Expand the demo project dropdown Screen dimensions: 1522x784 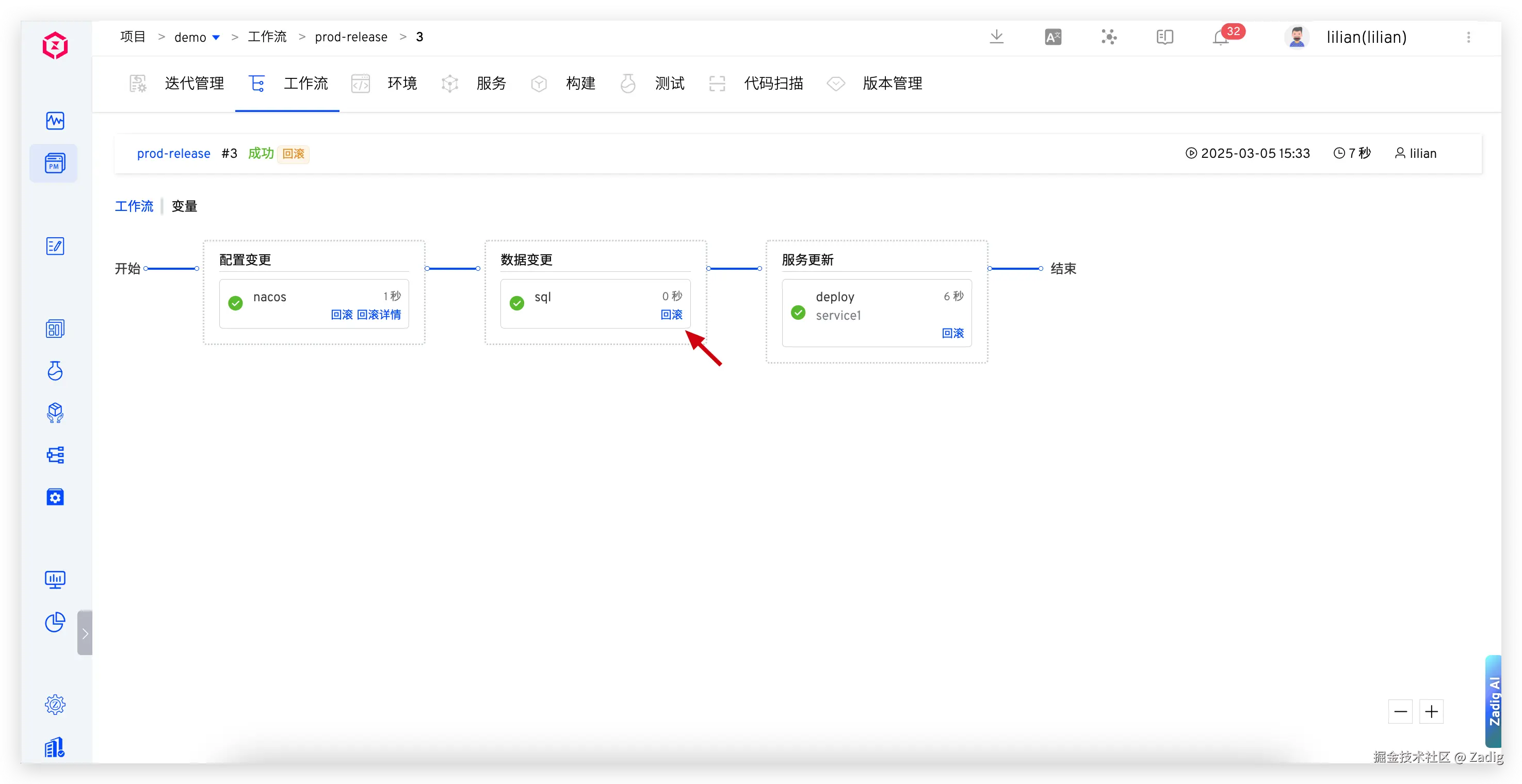tap(216, 37)
